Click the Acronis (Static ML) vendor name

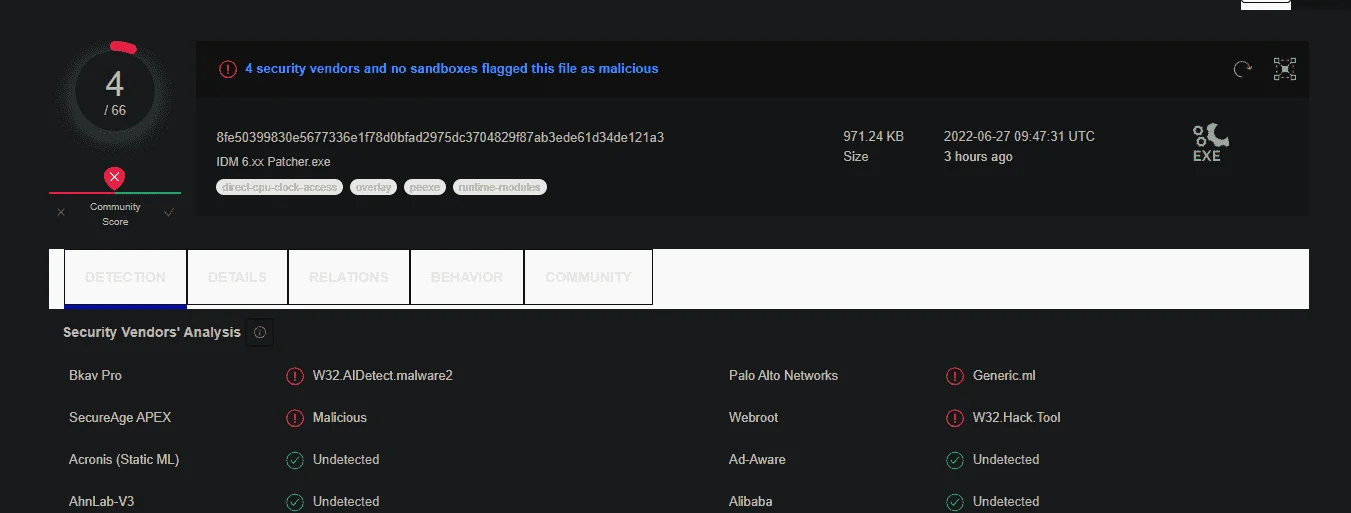tap(124, 460)
